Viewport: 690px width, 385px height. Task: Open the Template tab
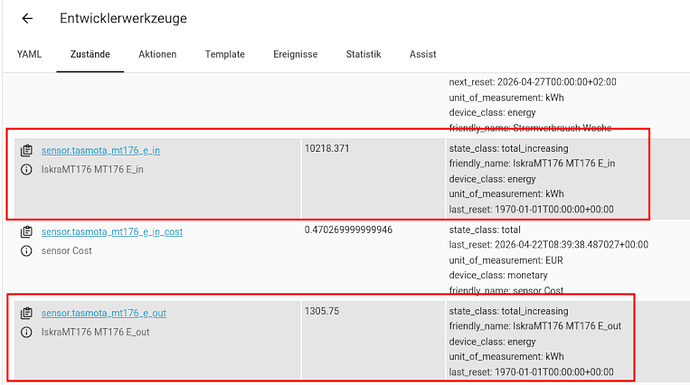[225, 55]
